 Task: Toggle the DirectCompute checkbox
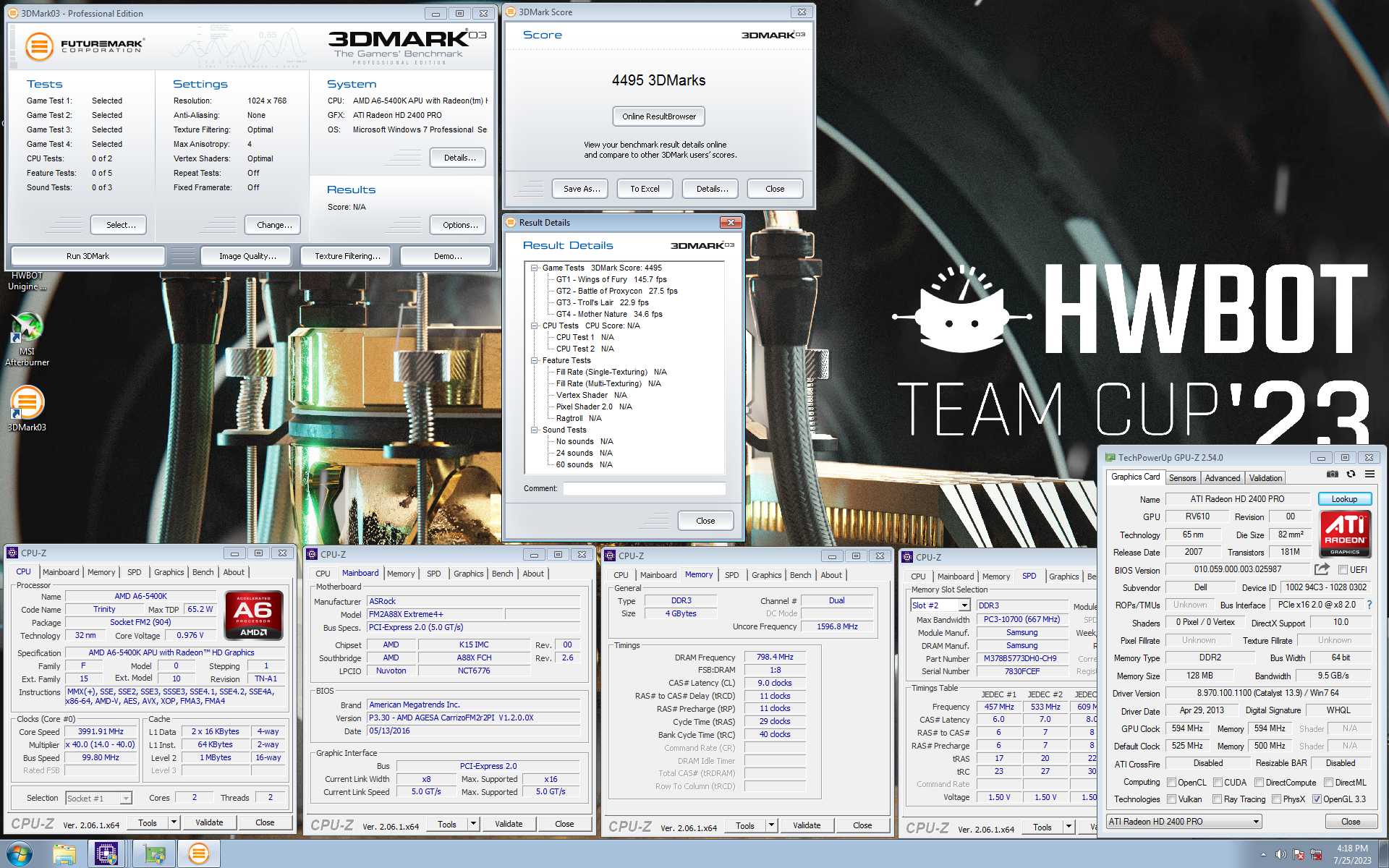coord(1259,782)
